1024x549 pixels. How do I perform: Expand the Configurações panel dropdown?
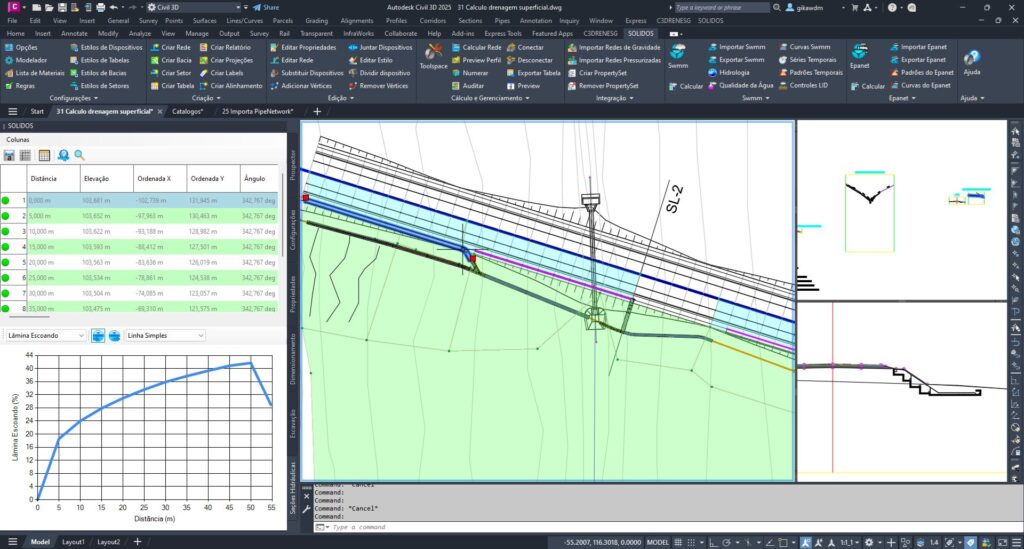tap(73, 98)
